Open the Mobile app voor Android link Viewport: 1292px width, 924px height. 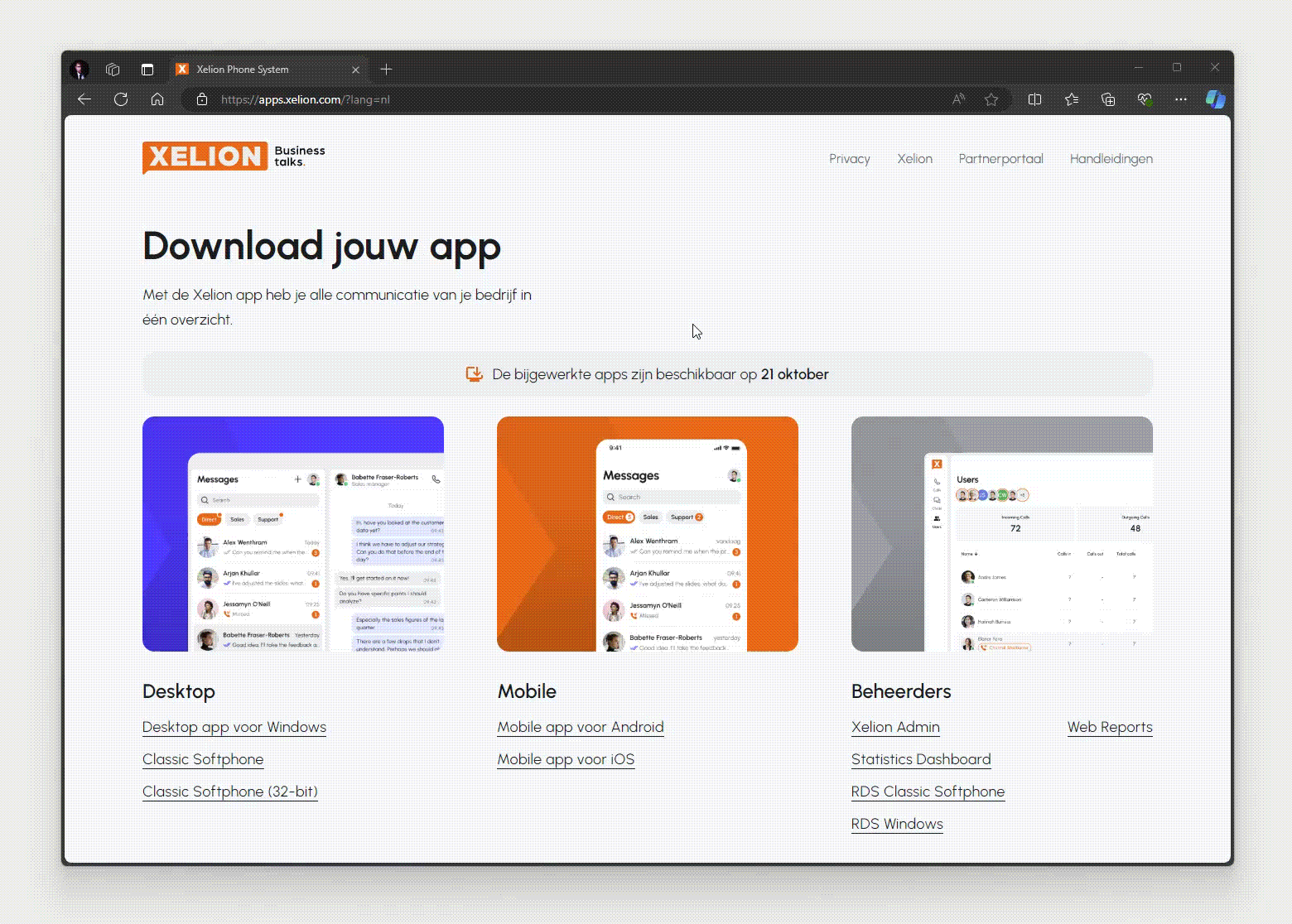[x=580, y=727]
